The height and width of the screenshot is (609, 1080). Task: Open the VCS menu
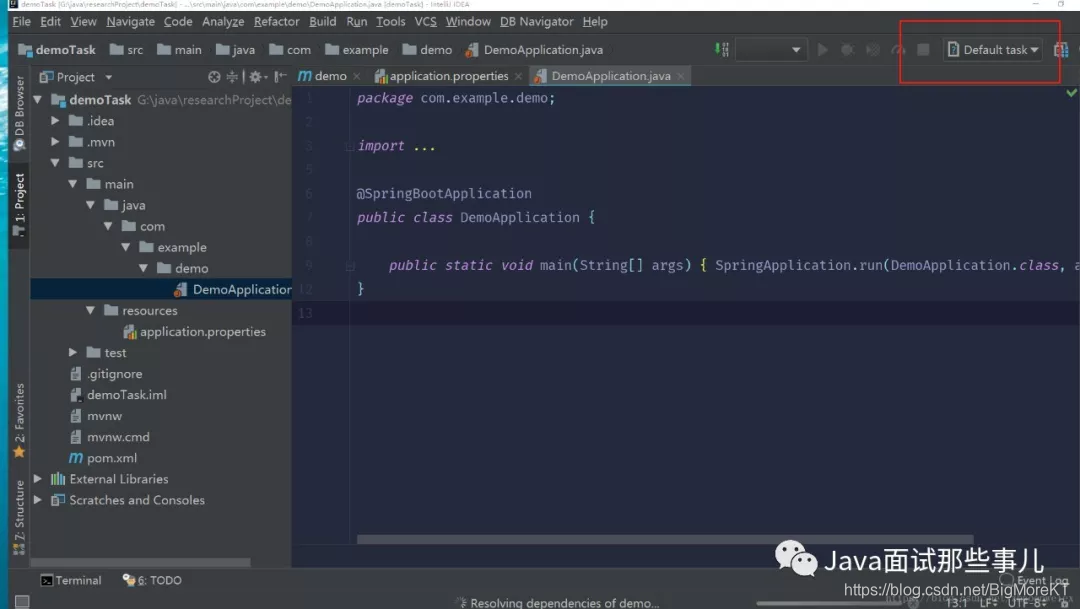click(425, 21)
